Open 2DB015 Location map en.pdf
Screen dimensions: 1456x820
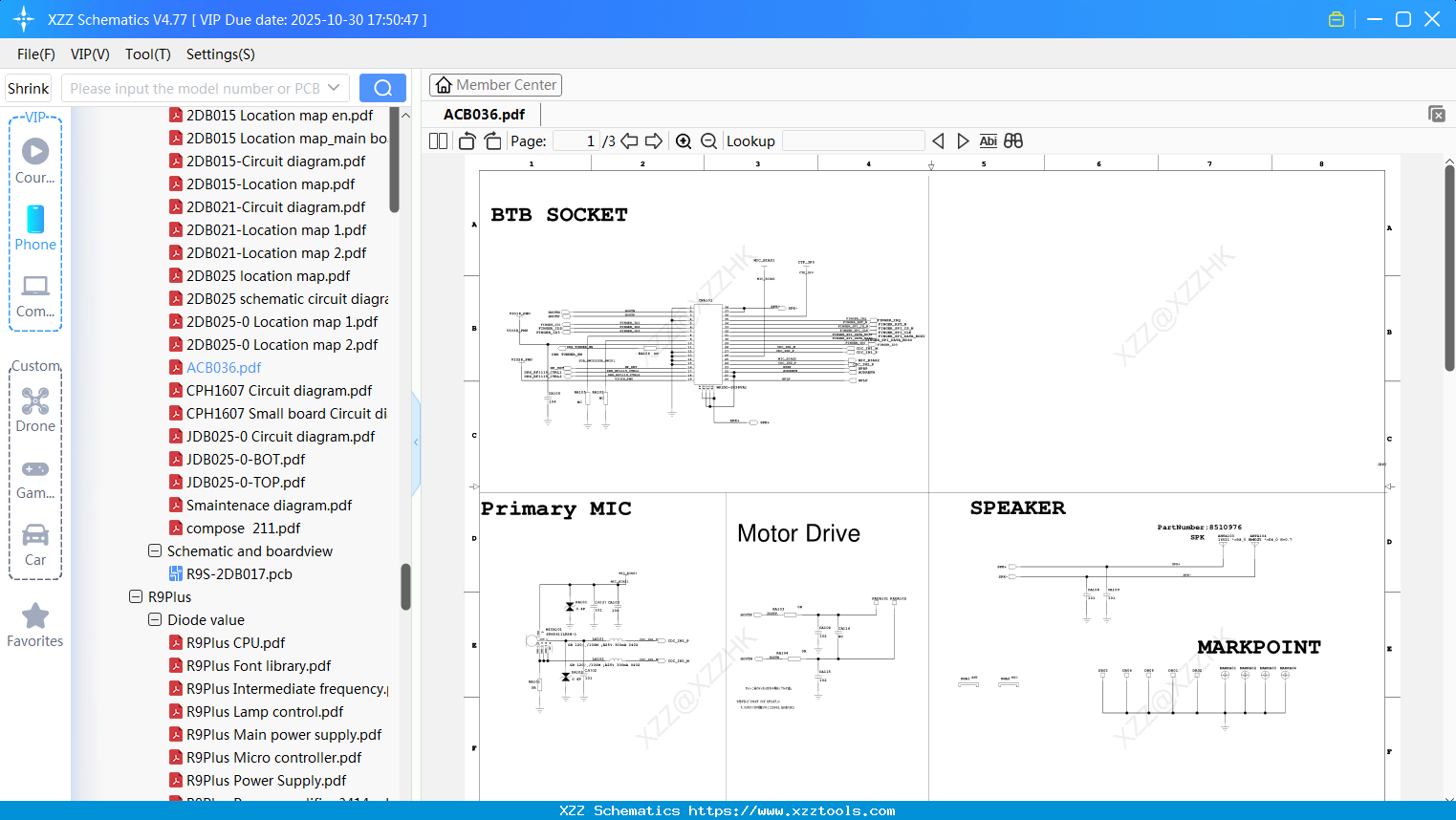[x=279, y=116]
